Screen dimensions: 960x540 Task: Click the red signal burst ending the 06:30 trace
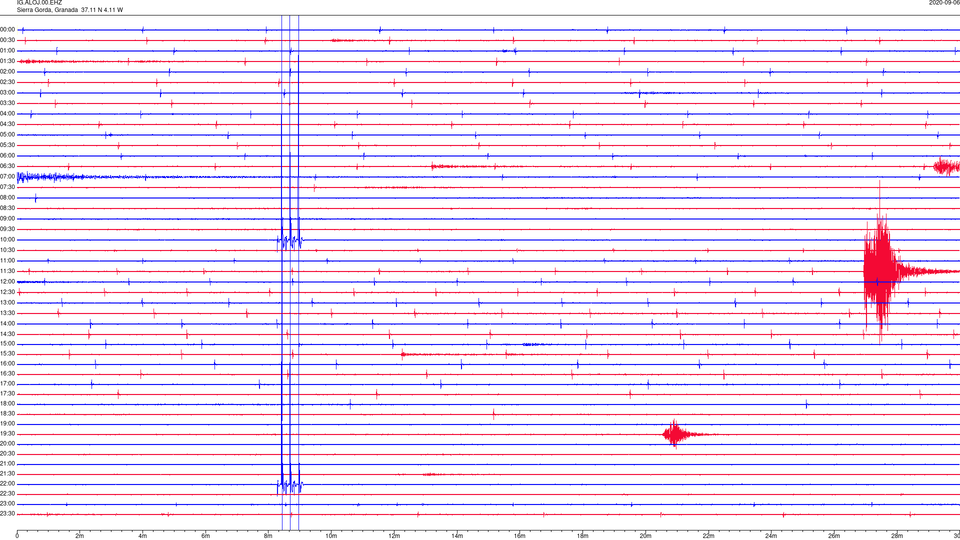tap(947, 167)
